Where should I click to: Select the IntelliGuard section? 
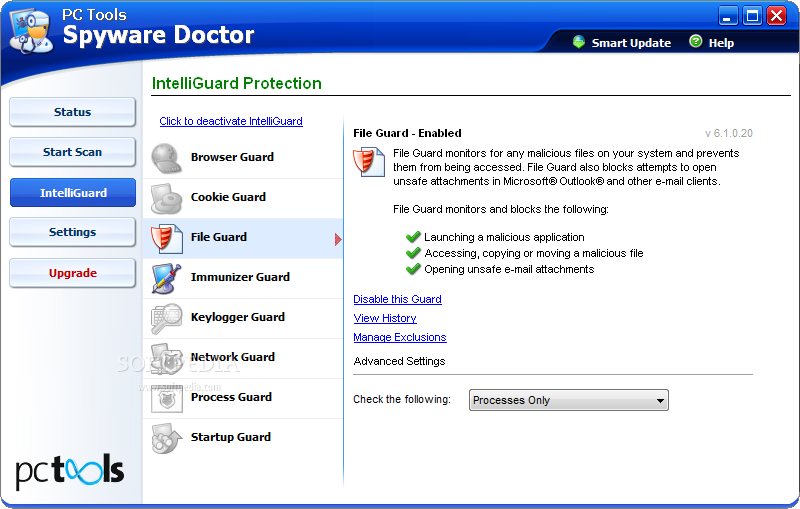(73, 193)
